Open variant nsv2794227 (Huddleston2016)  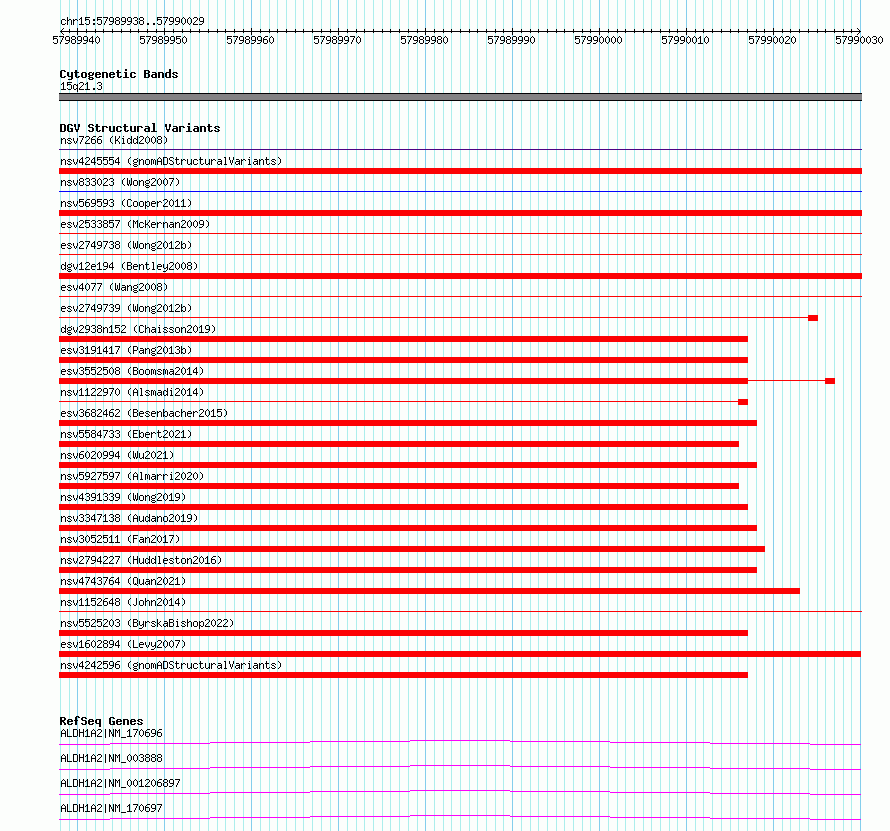[141, 560]
